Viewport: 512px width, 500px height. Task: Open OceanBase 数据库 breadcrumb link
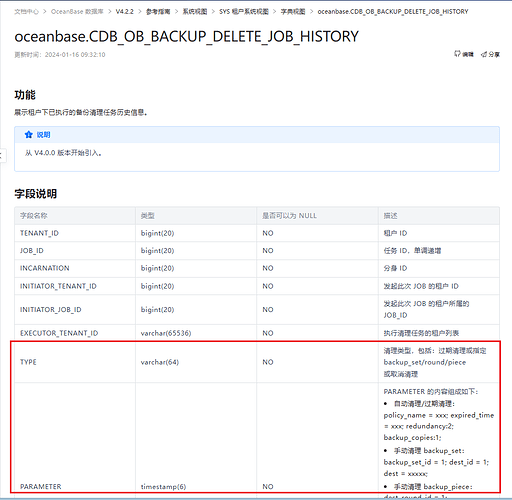pos(77,12)
